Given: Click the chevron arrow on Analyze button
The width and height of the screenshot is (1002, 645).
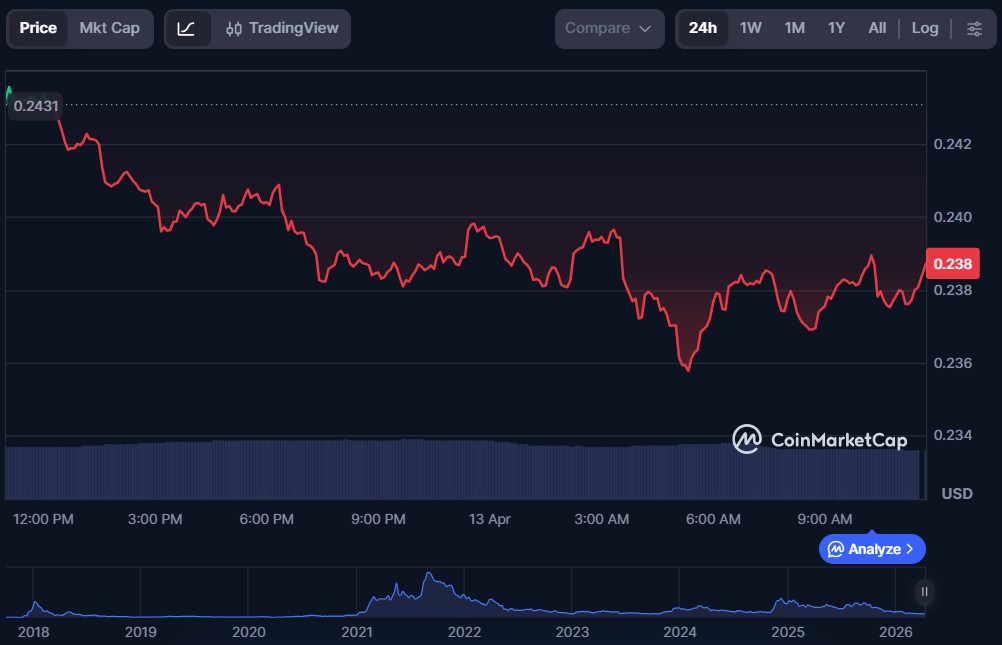Looking at the screenshot, I should point(910,549).
